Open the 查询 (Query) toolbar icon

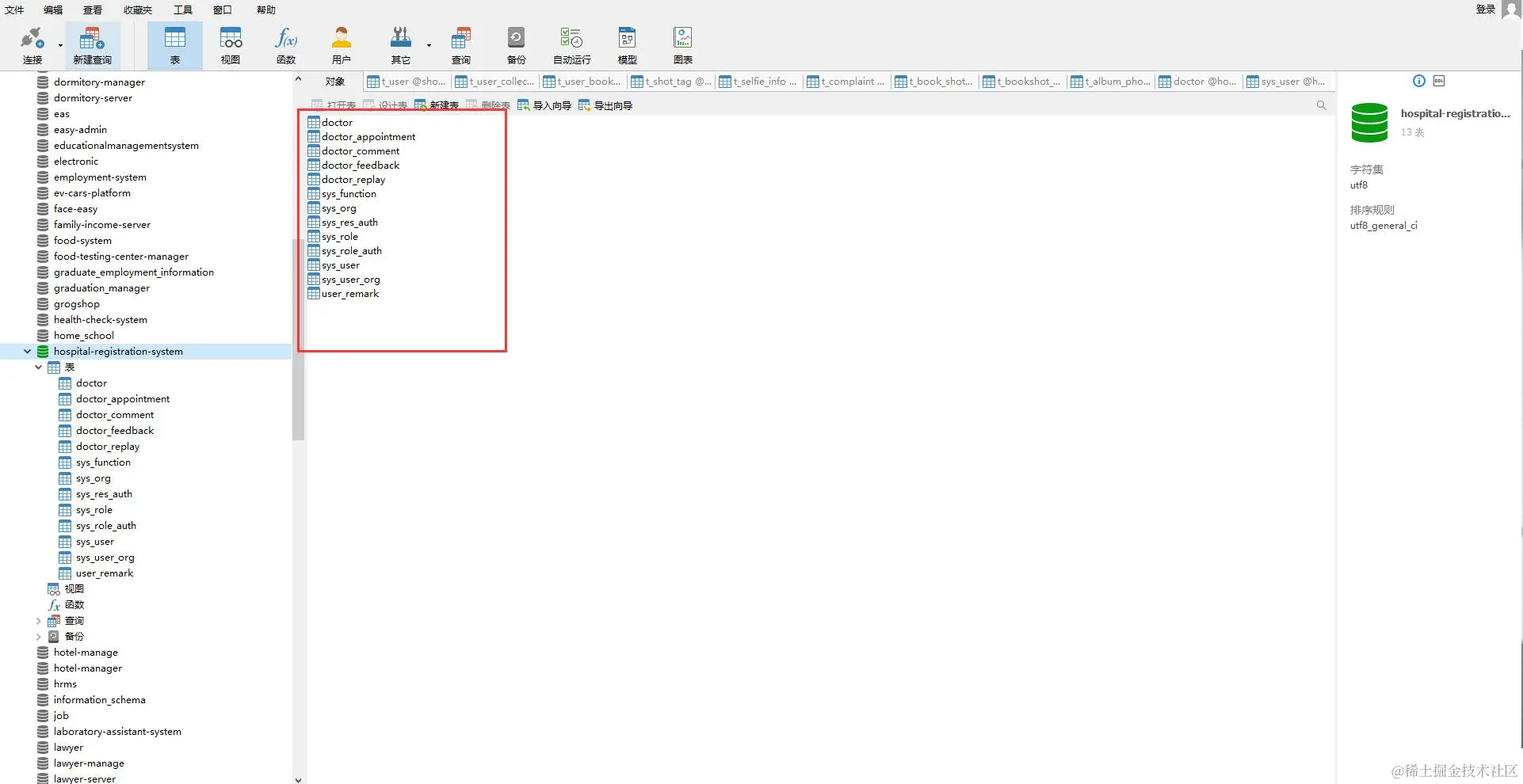click(x=461, y=45)
